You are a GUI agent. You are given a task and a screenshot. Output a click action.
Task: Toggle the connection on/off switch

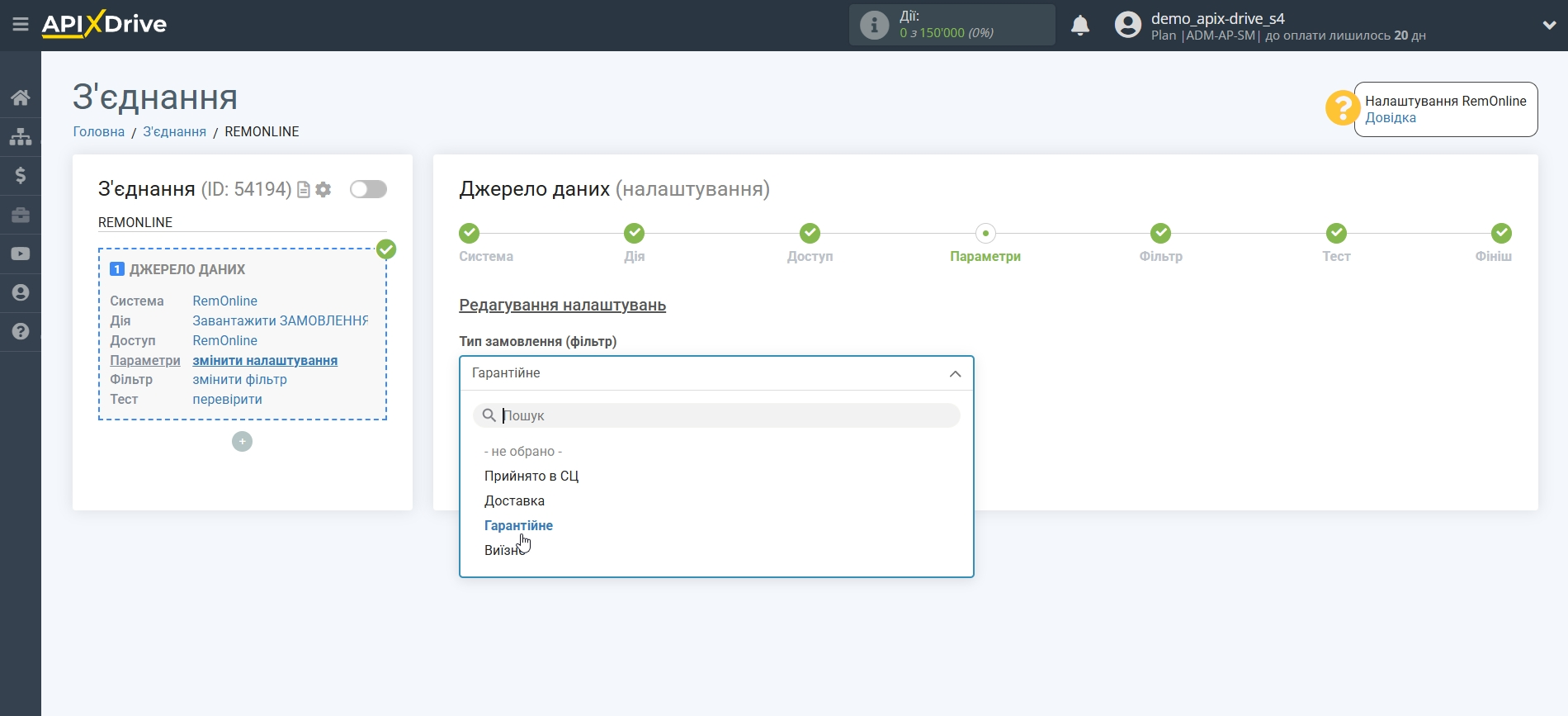[x=368, y=189]
